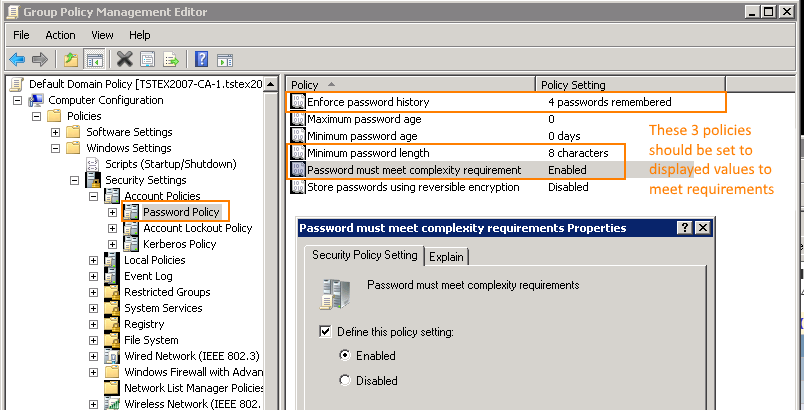
Task: Click the complexity requirement policy row icon
Action: click(297, 170)
